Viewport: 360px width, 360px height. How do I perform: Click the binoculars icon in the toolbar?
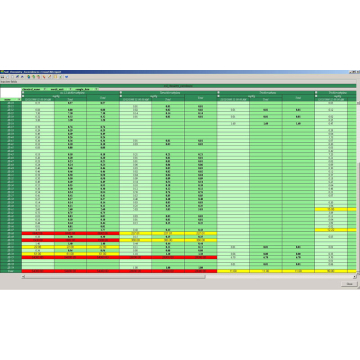2,77
